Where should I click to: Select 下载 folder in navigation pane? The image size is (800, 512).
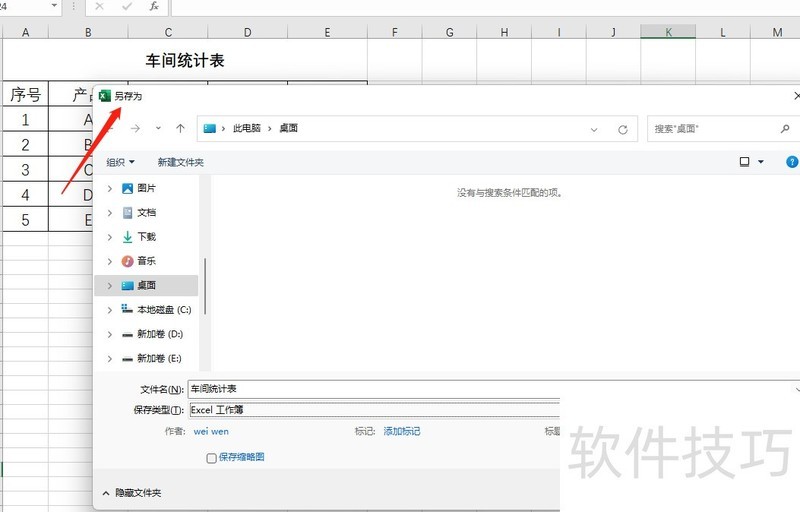(146, 237)
